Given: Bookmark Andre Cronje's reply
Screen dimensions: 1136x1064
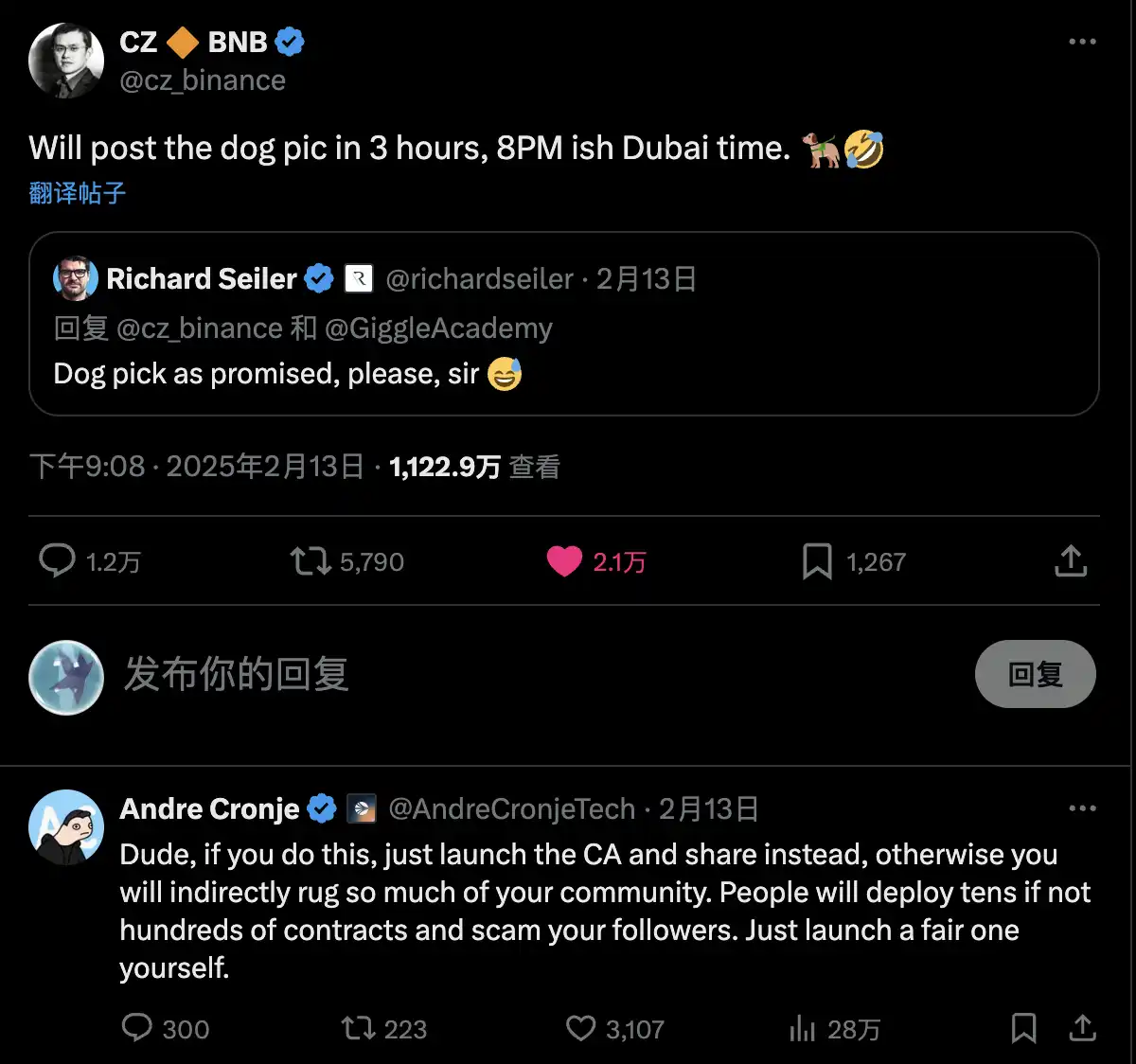Looking at the screenshot, I should click(1023, 1028).
